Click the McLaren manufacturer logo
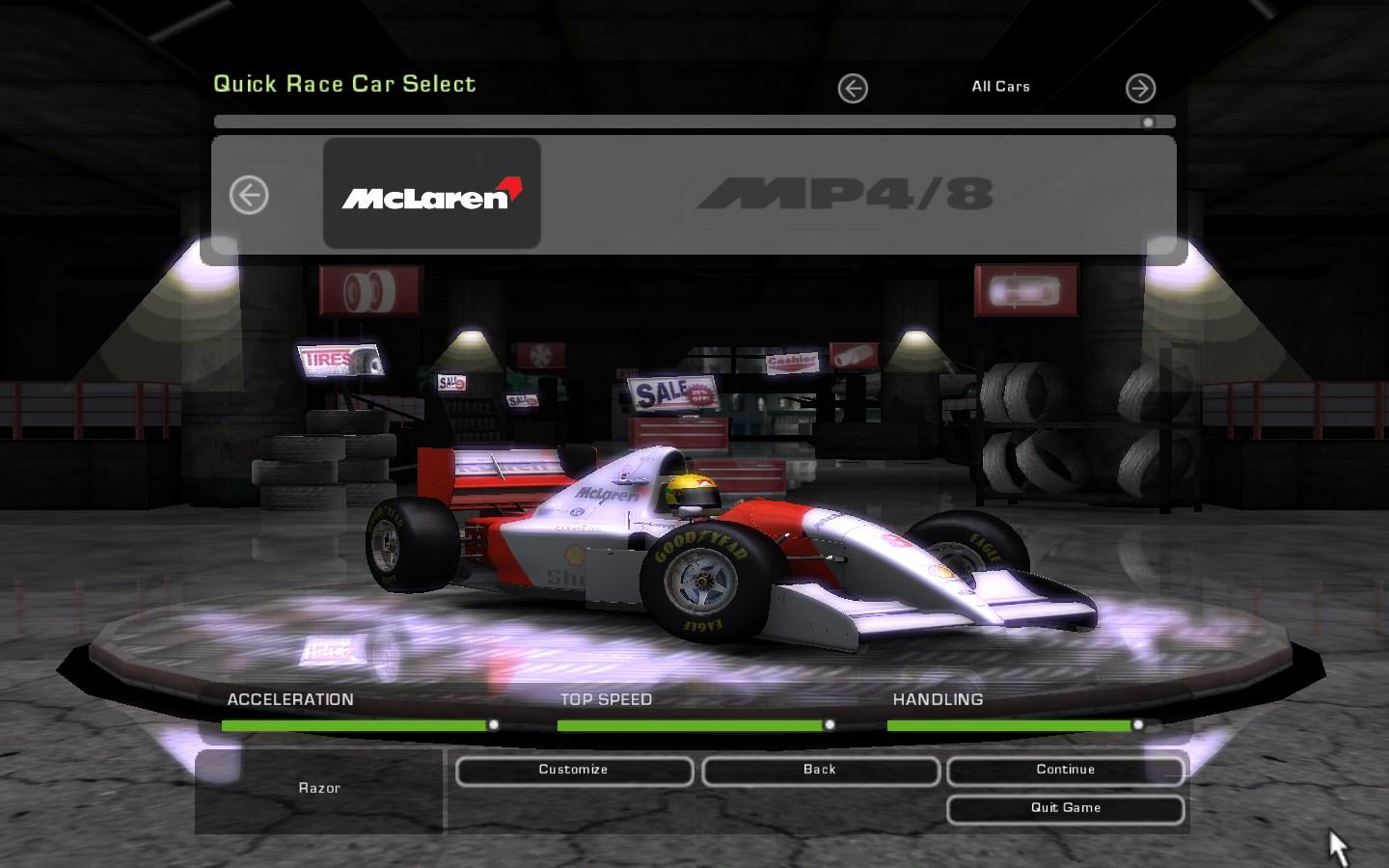1389x868 pixels. point(431,193)
